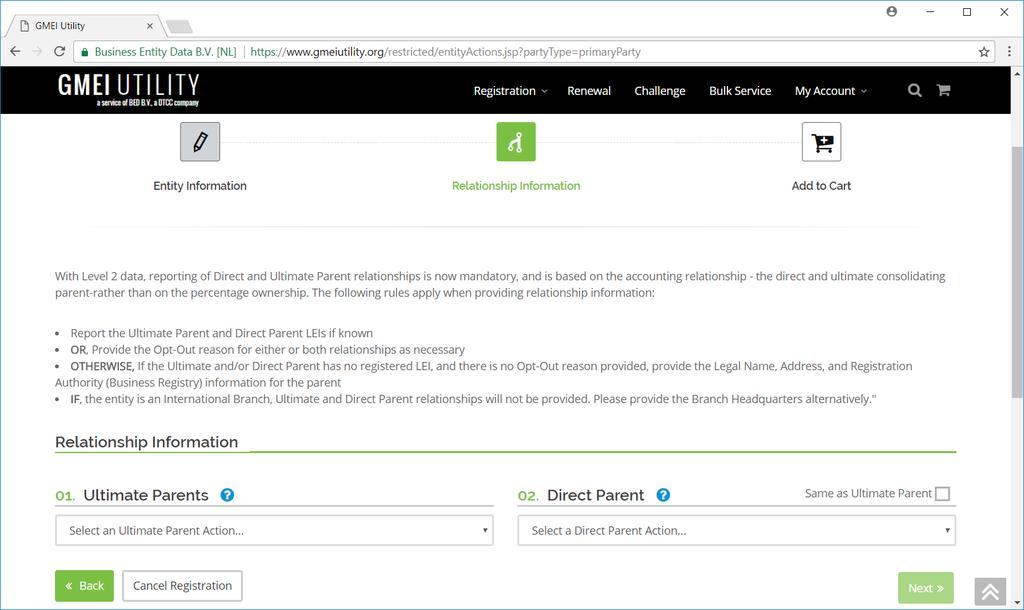Image resolution: width=1024 pixels, height=610 pixels.
Task: Go back using the browser back arrow
Action: tap(15, 52)
